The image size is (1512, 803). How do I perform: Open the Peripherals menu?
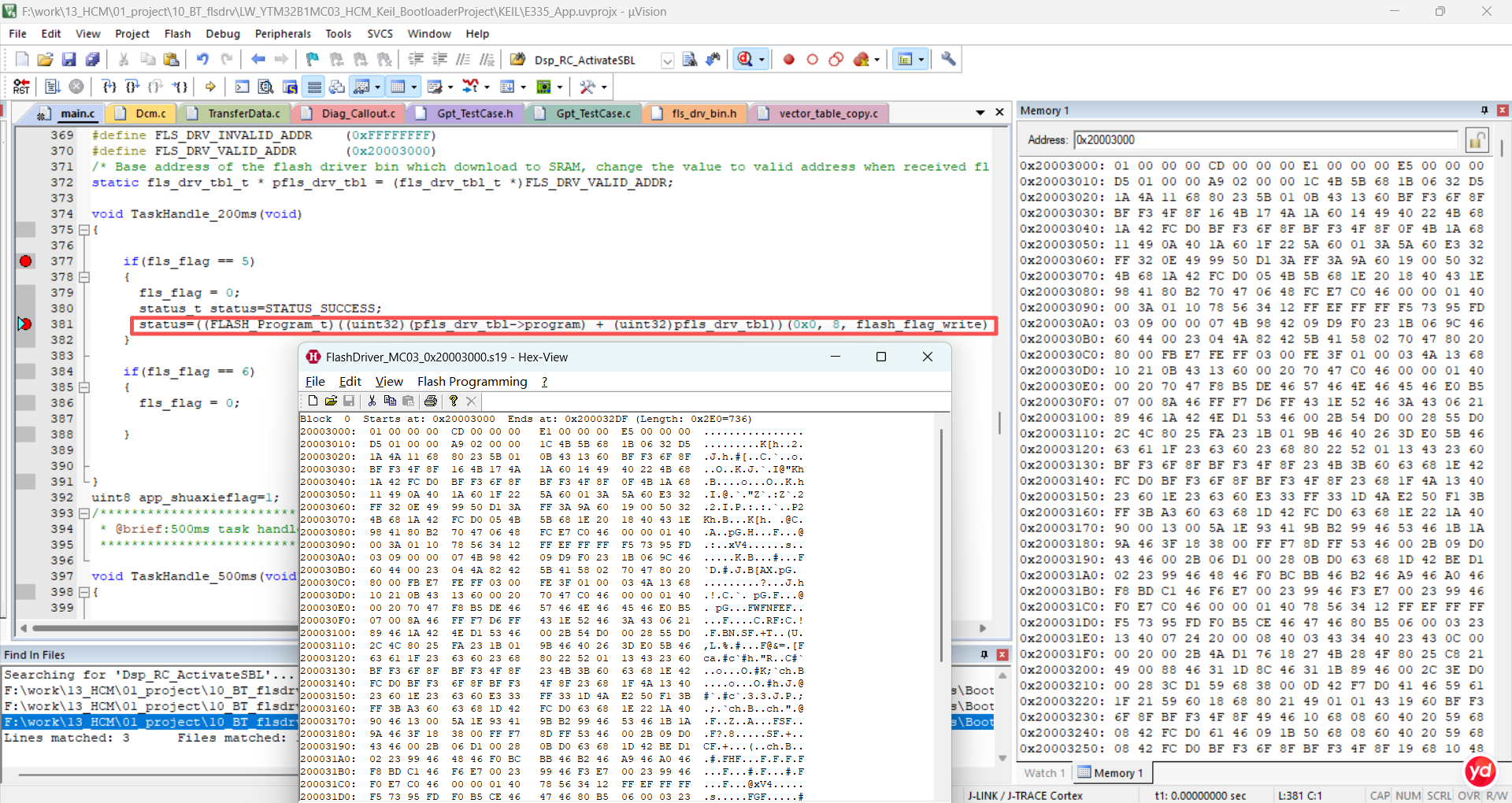tap(283, 34)
